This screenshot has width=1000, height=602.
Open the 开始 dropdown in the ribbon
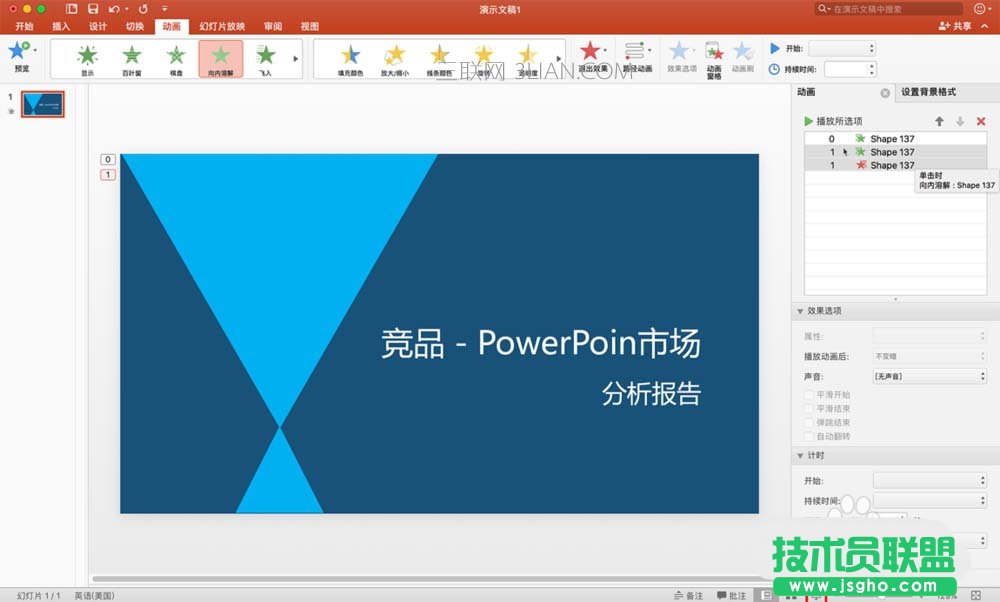pyautogui.click(x=842, y=48)
